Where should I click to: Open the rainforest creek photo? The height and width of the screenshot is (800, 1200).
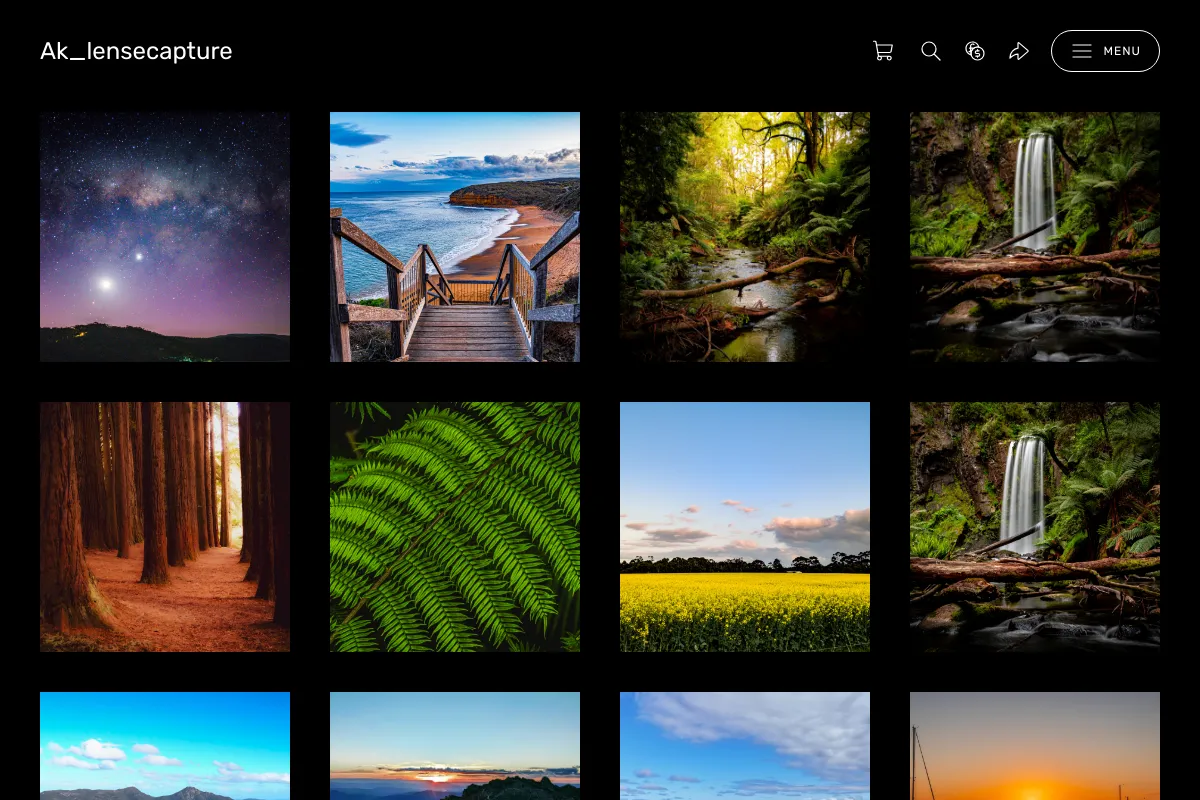tap(745, 237)
